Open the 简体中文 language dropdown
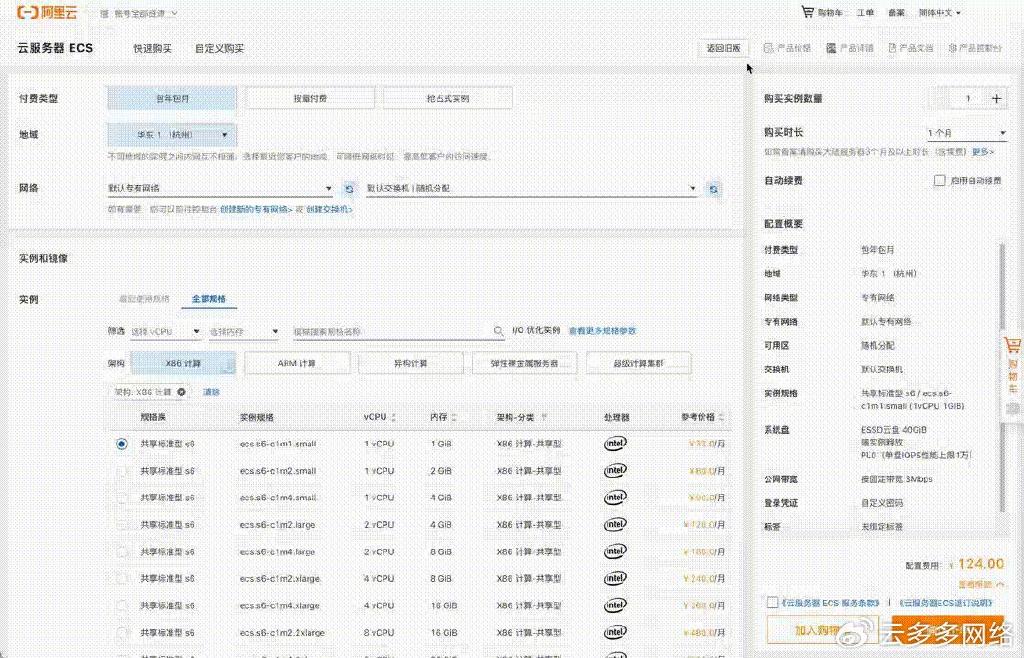The image size is (1024, 658). 940,12
